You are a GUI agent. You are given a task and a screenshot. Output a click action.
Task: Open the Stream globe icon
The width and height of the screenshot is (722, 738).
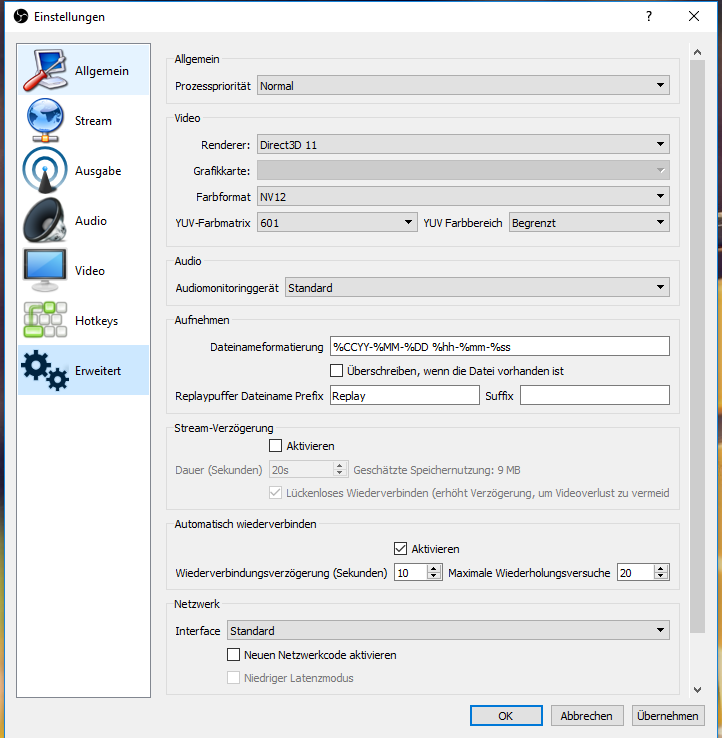tap(44, 121)
